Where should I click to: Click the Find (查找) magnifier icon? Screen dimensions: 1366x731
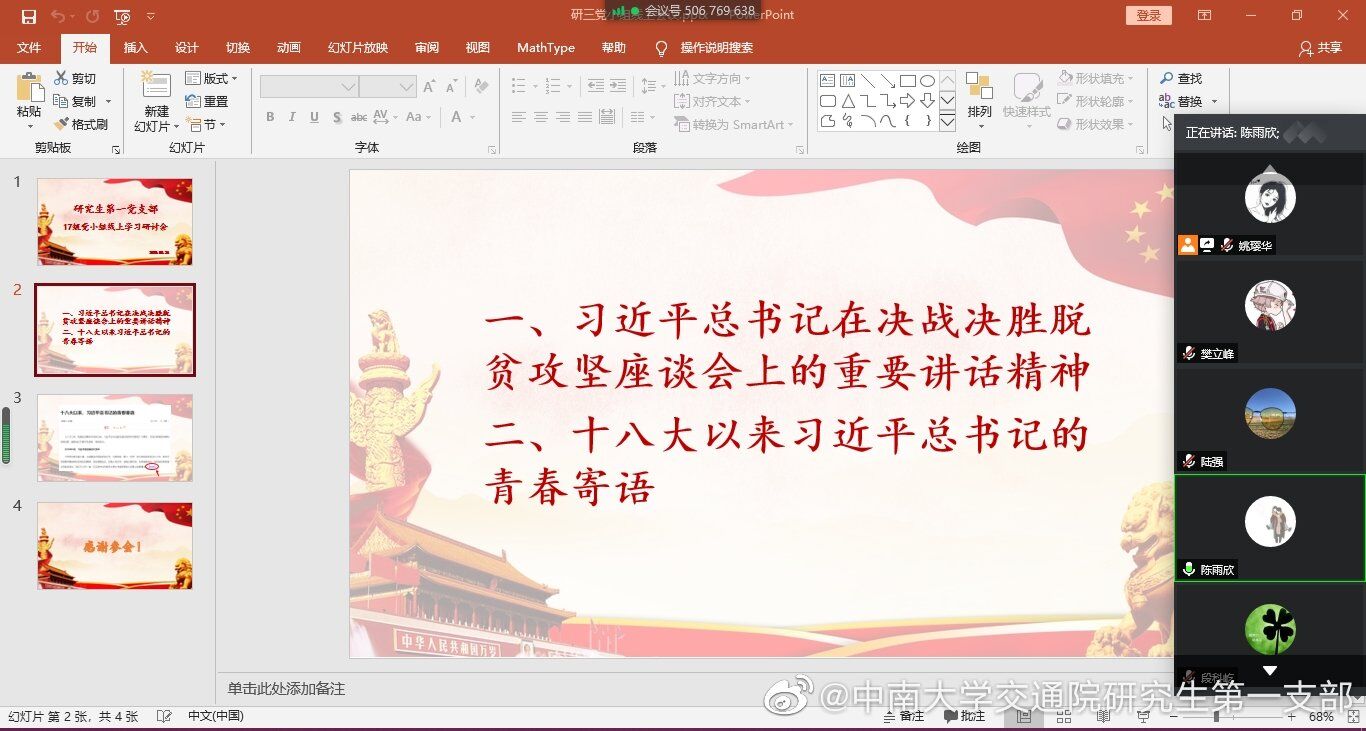click(1167, 78)
